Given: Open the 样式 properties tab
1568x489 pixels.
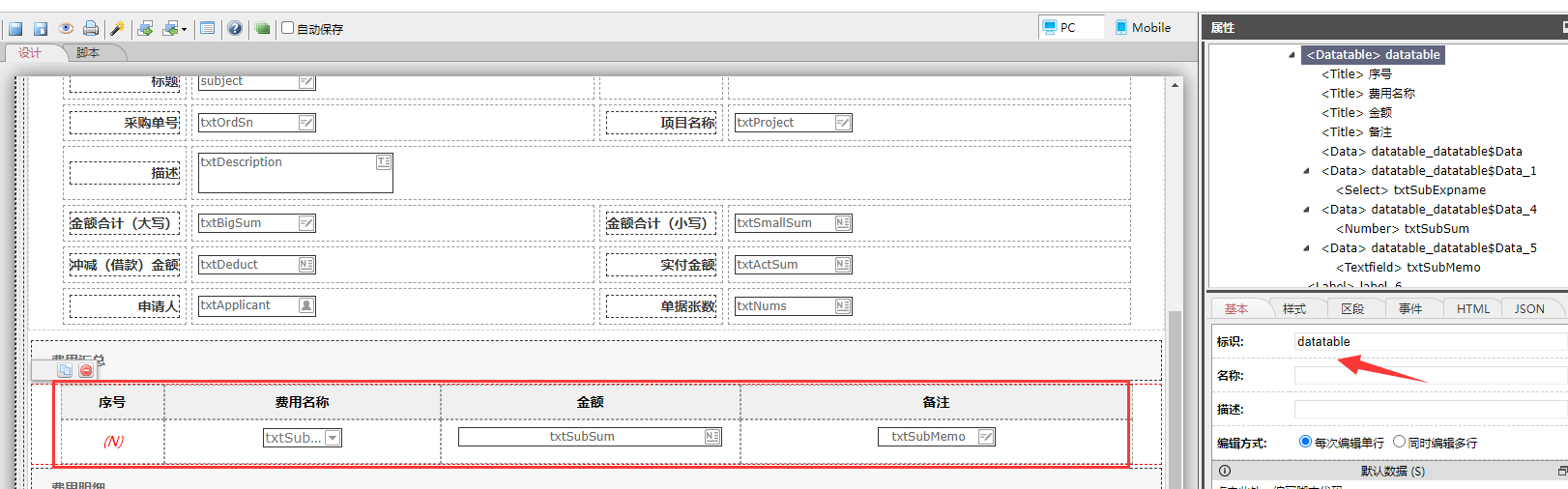Looking at the screenshot, I should [x=1294, y=308].
